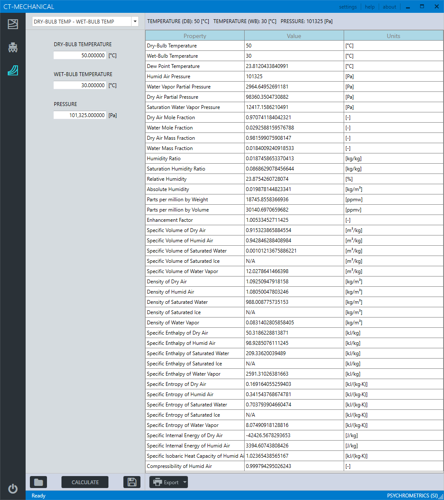Select the boiler module sidebar icon
Screen dimensions: 444x500
click(13, 47)
